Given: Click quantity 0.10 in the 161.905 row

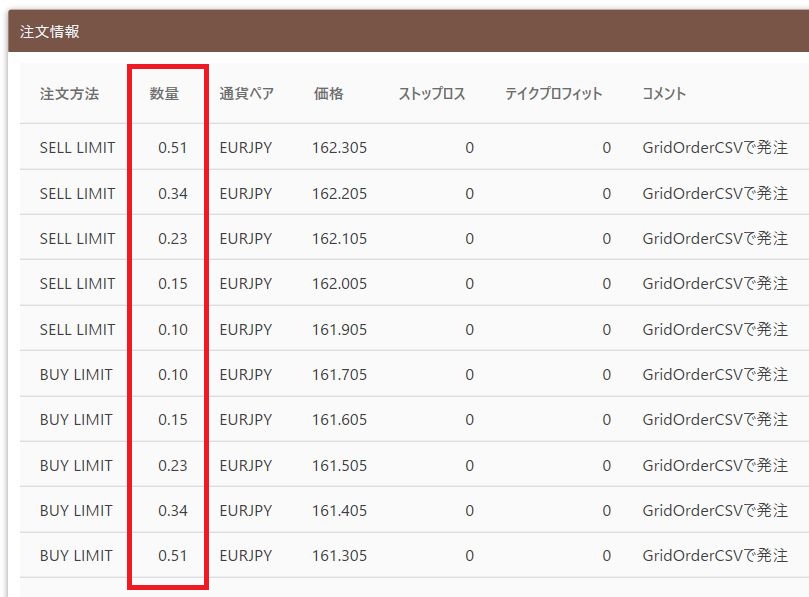Looking at the screenshot, I should (x=172, y=329).
